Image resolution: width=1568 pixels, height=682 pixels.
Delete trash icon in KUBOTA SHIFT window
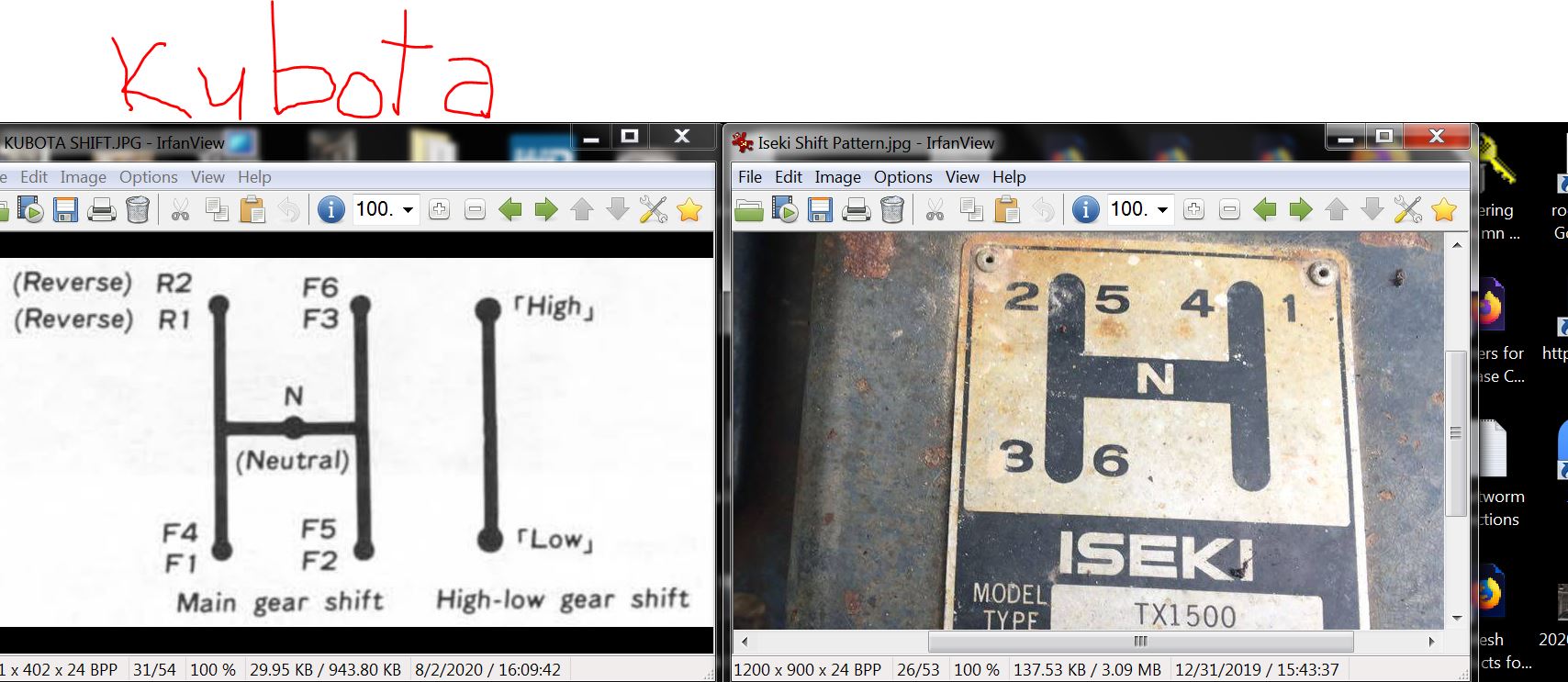(138, 210)
